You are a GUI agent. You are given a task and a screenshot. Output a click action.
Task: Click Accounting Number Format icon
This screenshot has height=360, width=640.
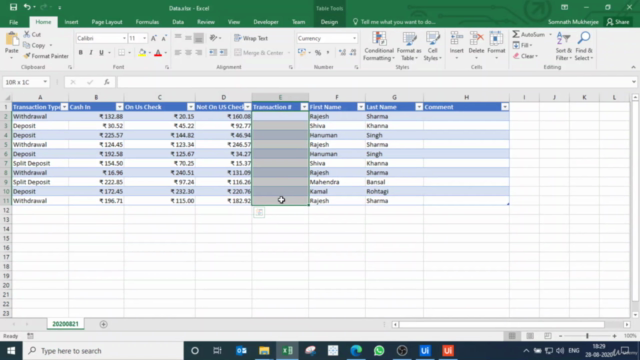click(x=302, y=53)
